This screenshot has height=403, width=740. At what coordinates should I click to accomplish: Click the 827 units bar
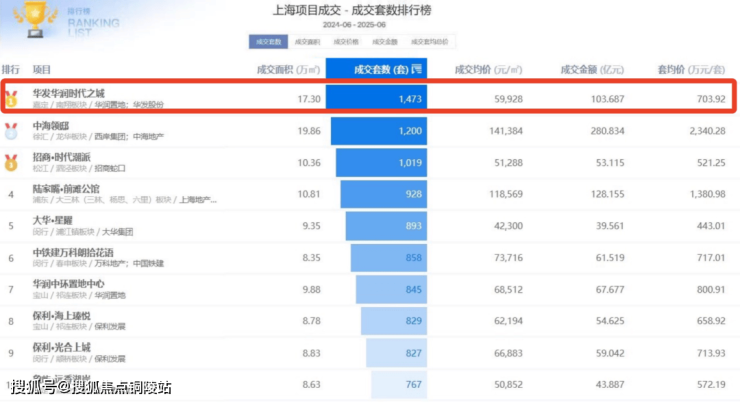pos(396,353)
